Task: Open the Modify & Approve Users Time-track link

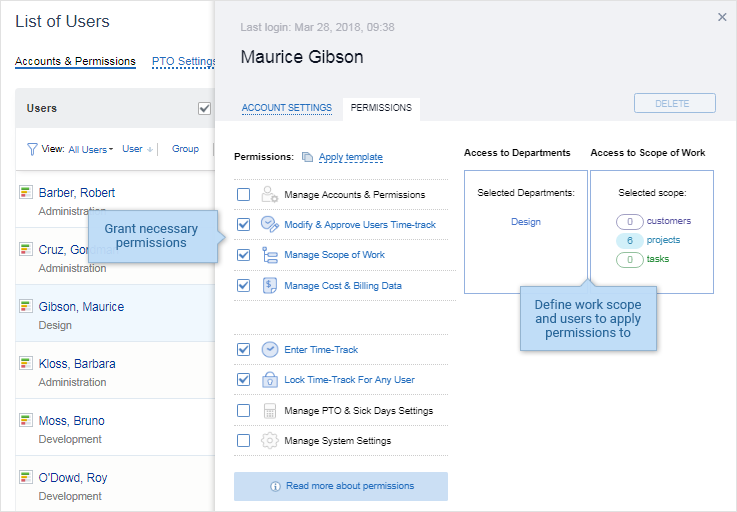Action: click(x=360, y=225)
